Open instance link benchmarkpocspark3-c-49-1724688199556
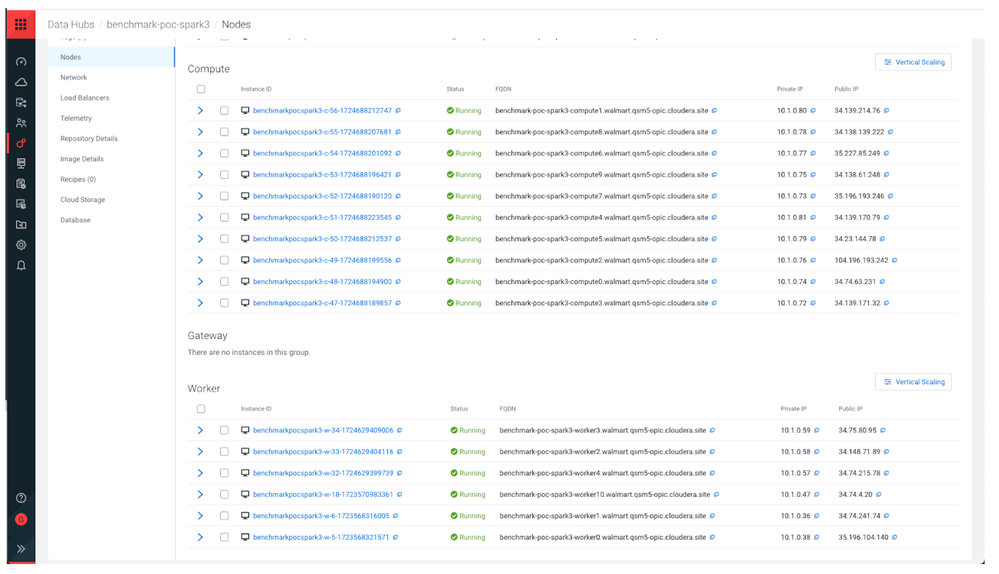This screenshot has height=574, width=999. 322,261
